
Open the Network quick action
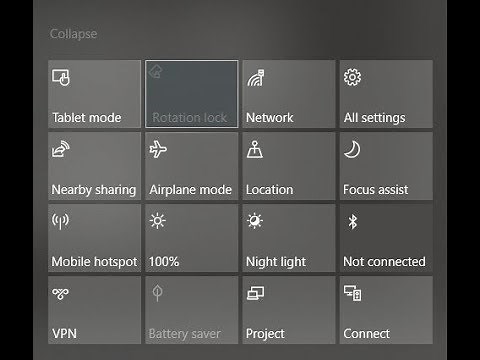tap(289, 94)
